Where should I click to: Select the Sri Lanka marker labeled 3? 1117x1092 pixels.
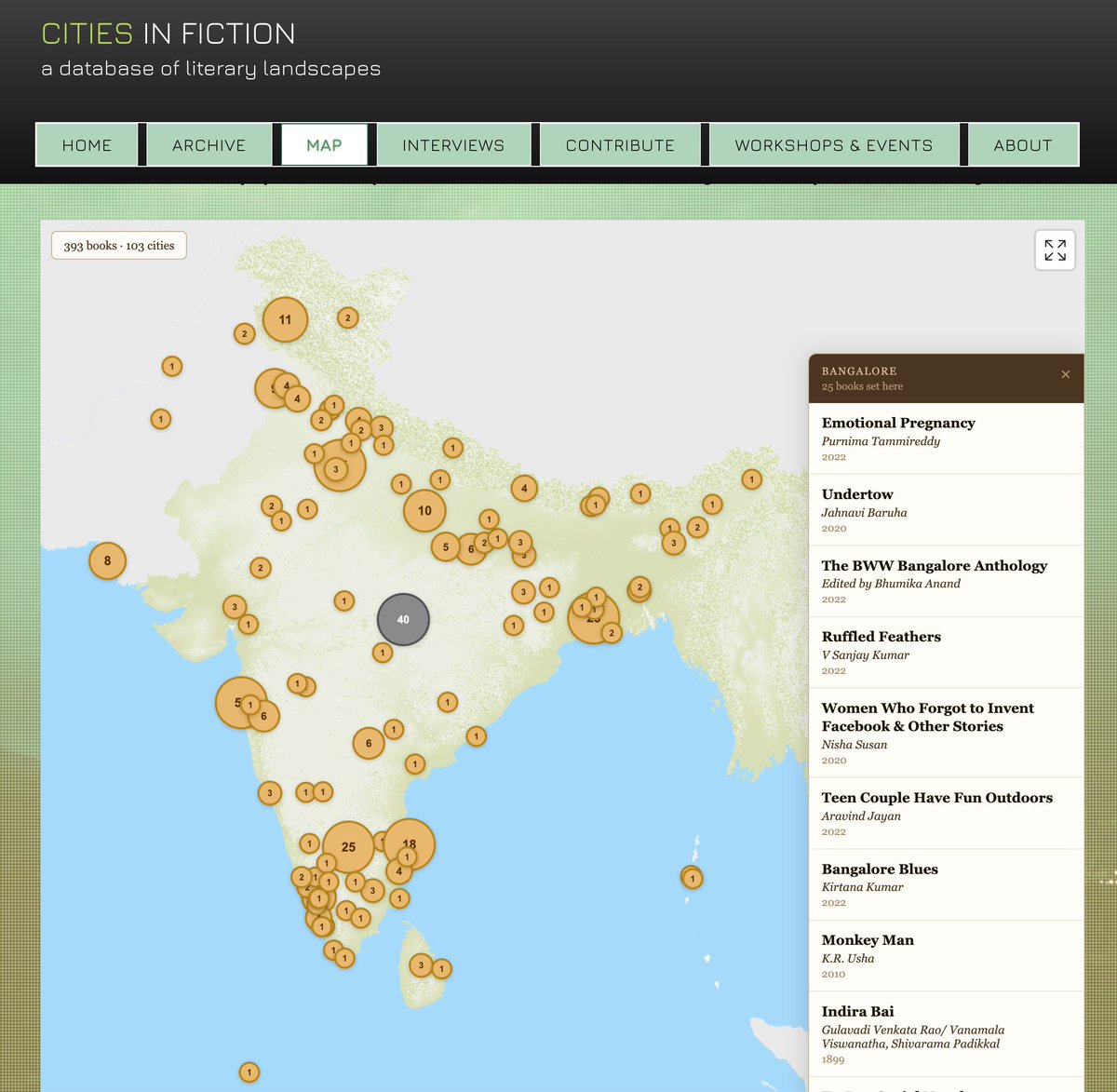pos(421,965)
